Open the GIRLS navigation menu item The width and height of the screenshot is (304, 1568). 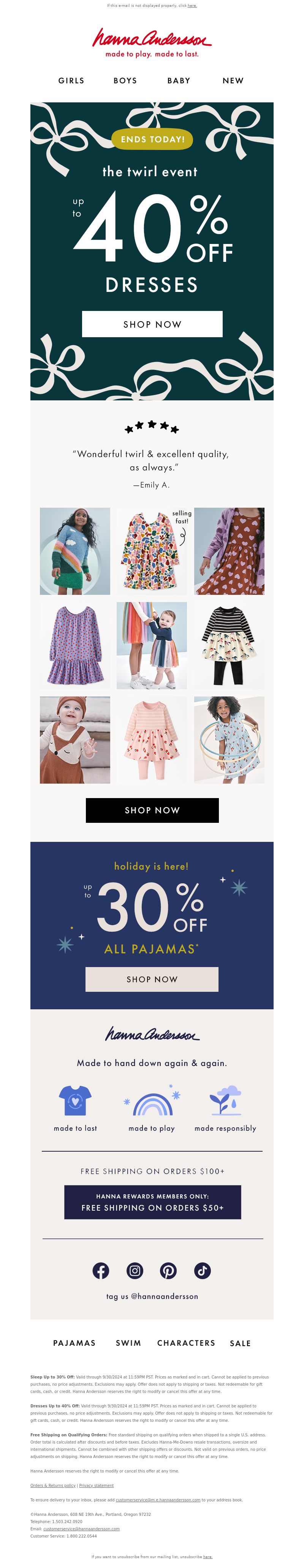click(x=71, y=80)
